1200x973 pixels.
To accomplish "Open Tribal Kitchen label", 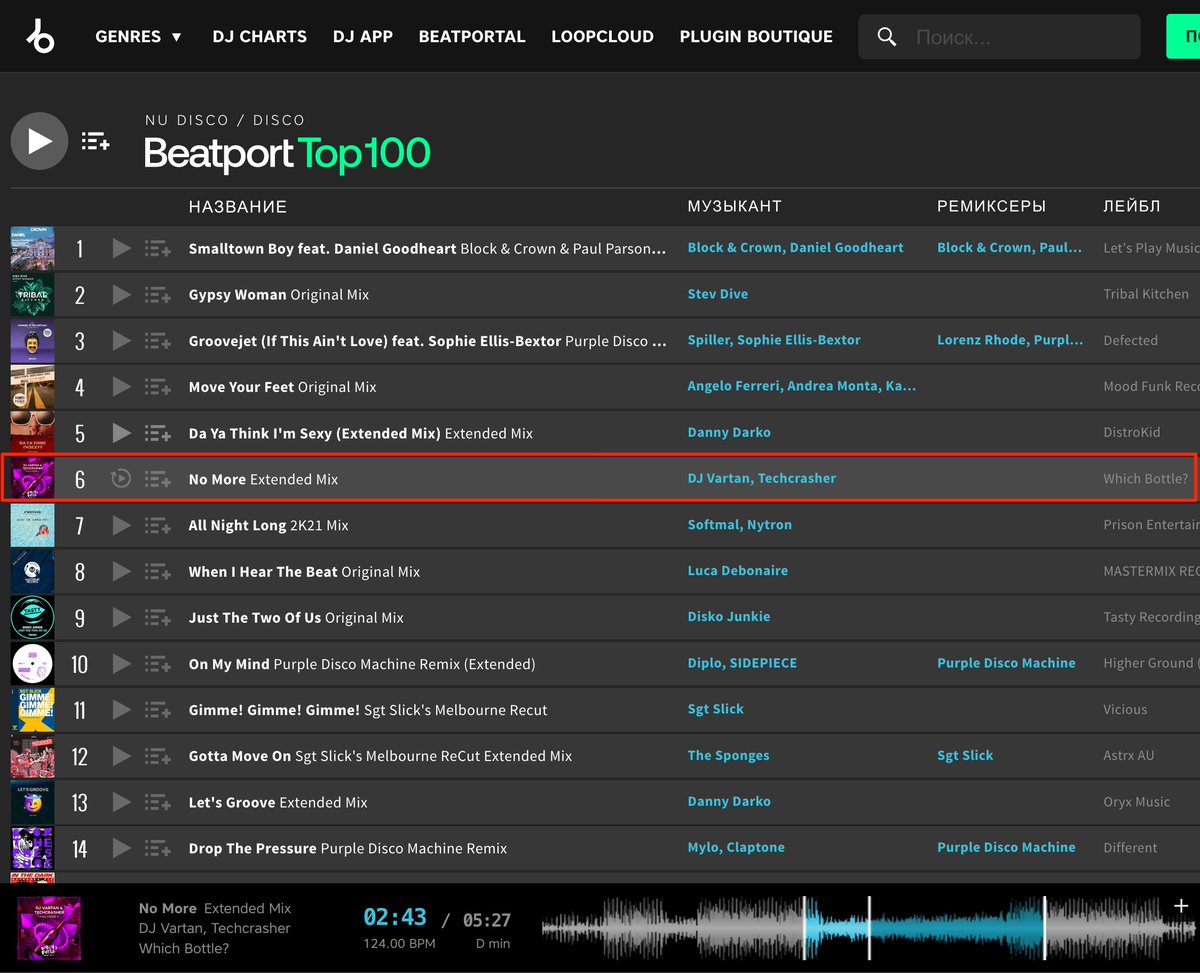I will tap(1146, 294).
